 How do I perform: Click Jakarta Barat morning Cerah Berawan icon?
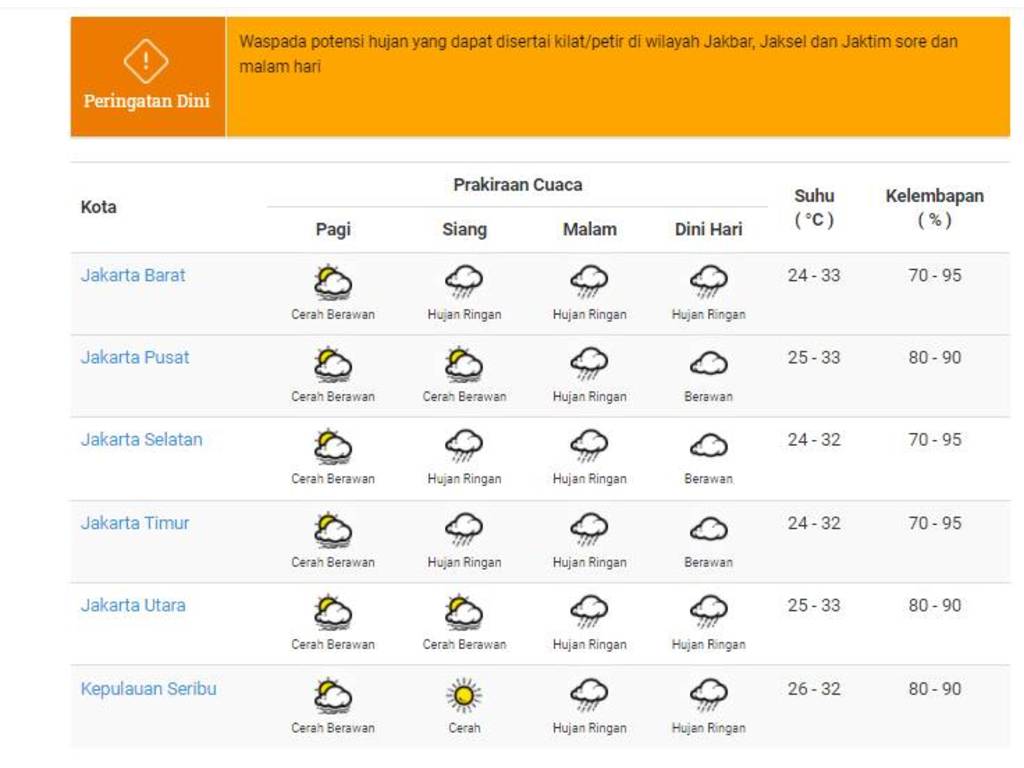332,283
